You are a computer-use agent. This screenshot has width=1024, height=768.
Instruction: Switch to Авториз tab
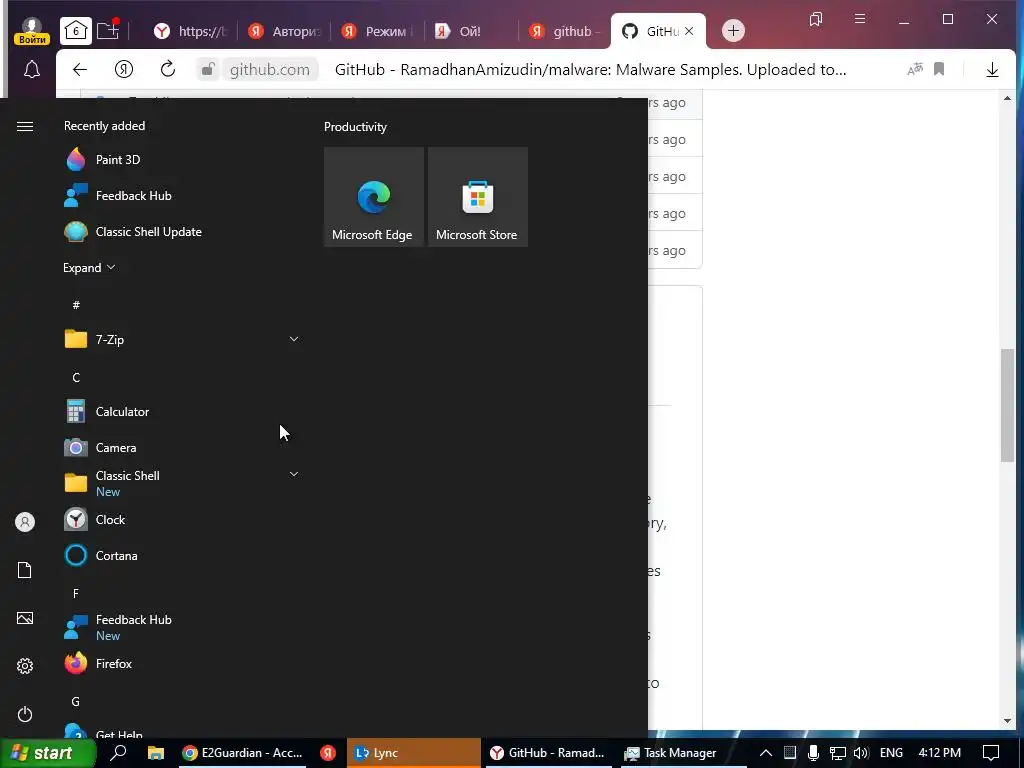pos(285,31)
